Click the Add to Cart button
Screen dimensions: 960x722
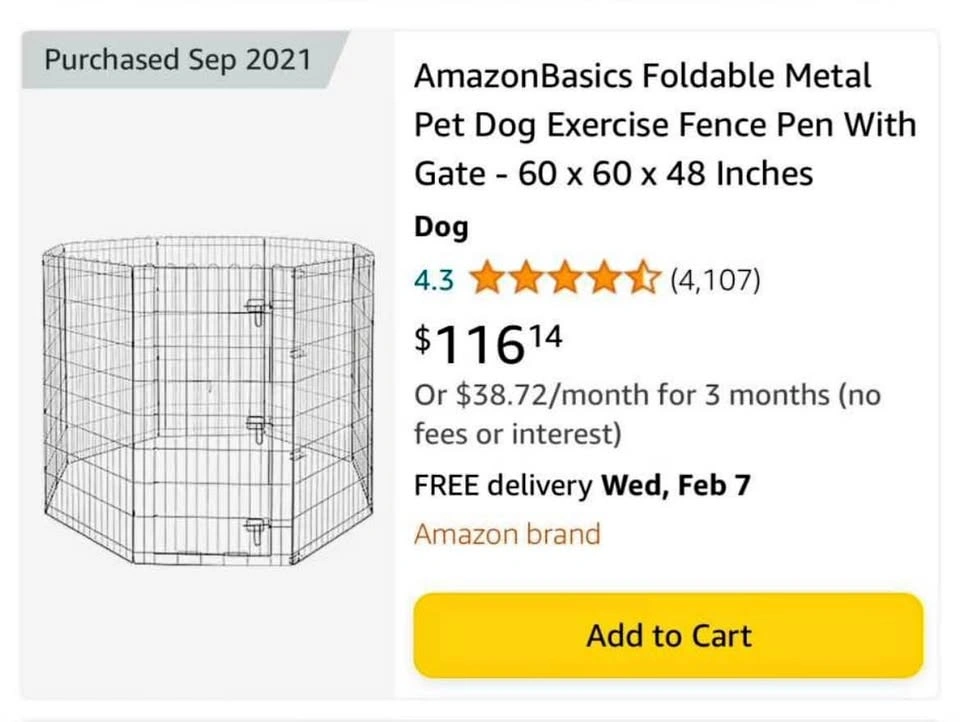(x=668, y=636)
